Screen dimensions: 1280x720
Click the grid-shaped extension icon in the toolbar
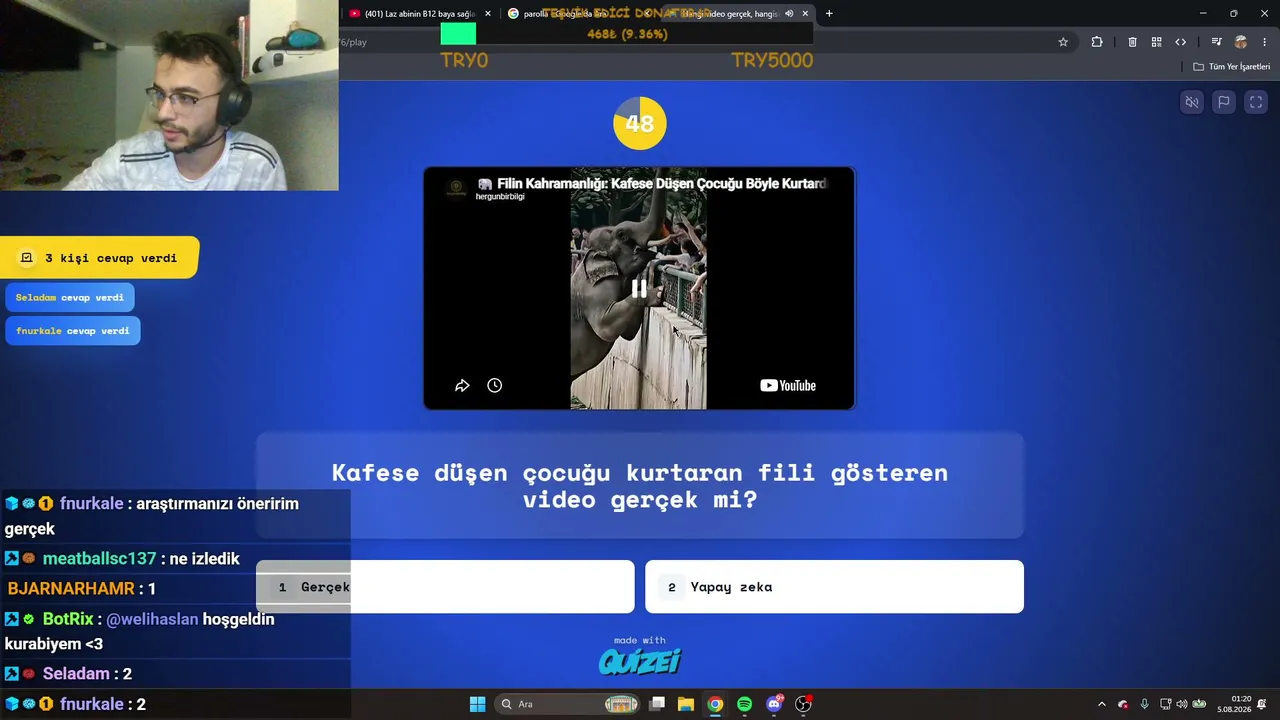1156,42
